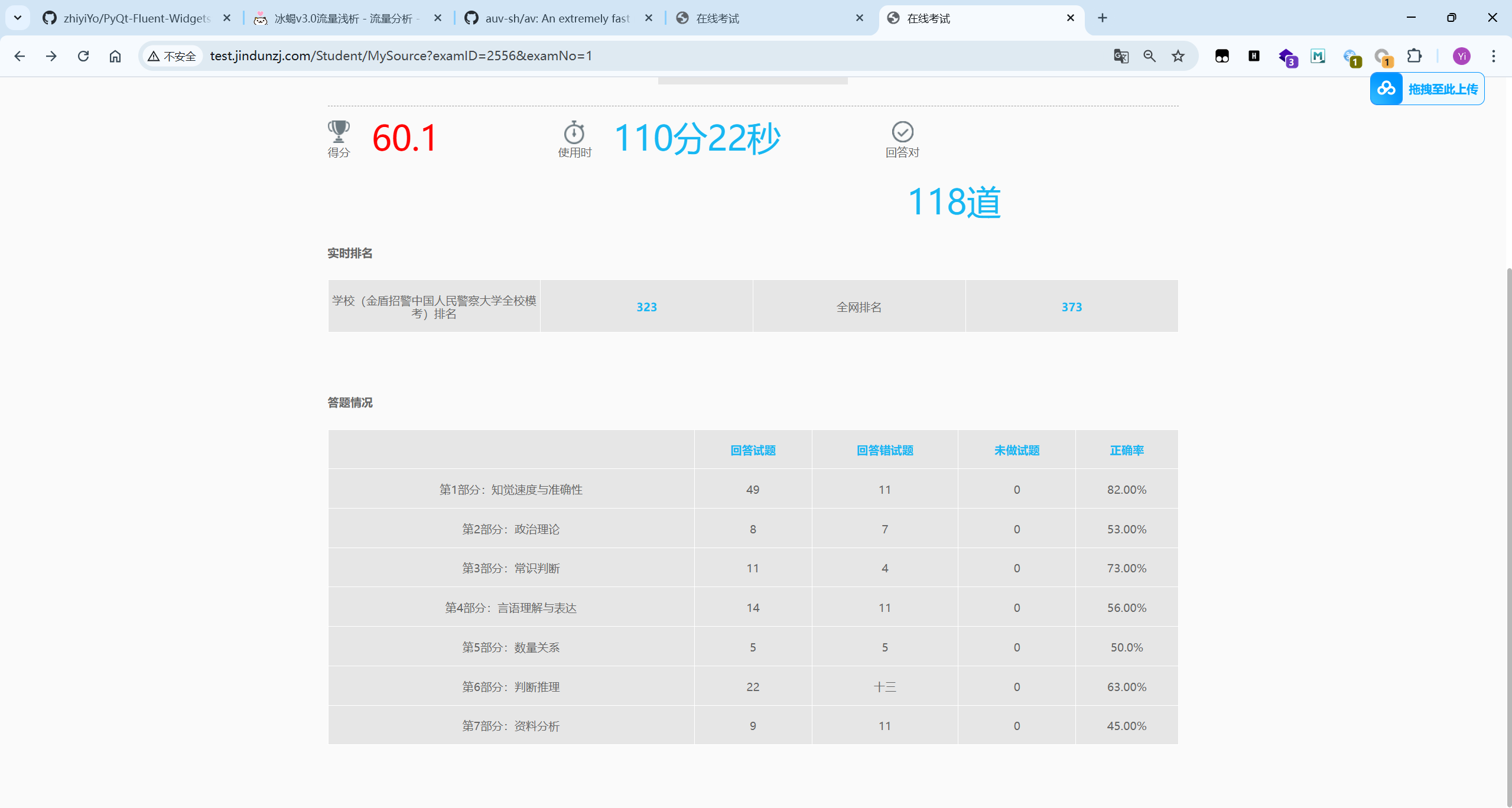Viewport: 1512px width, 808px height.
Task: Open the Extensions puzzle icon
Action: (1414, 56)
